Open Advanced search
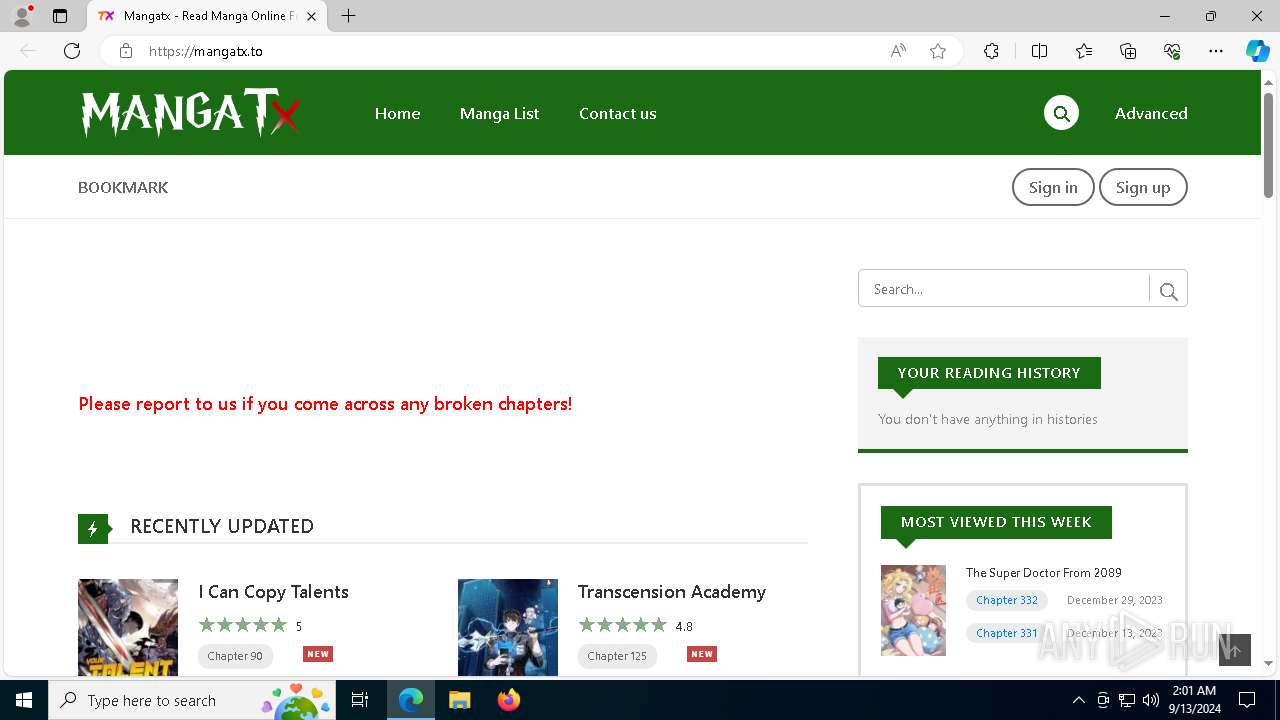The width and height of the screenshot is (1280, 720). [x=1151, y=114]
